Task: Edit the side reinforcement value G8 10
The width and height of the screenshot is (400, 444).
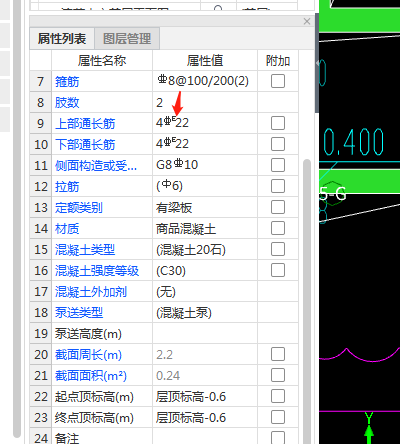Action: coord(205,165)
